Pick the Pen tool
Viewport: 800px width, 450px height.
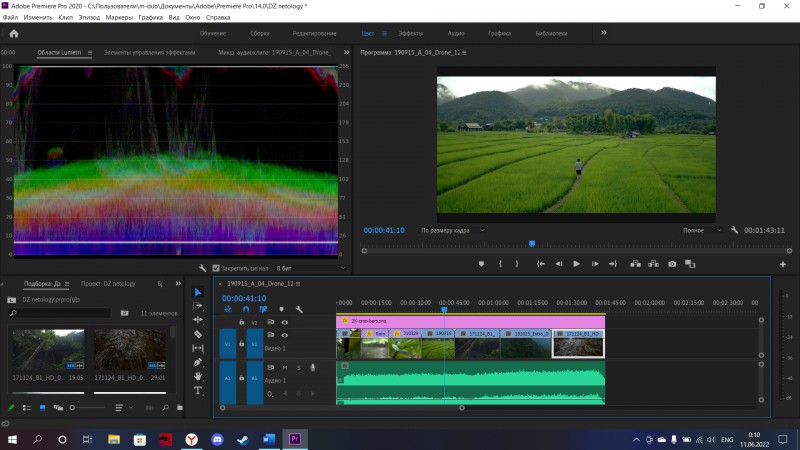point(198,362)
